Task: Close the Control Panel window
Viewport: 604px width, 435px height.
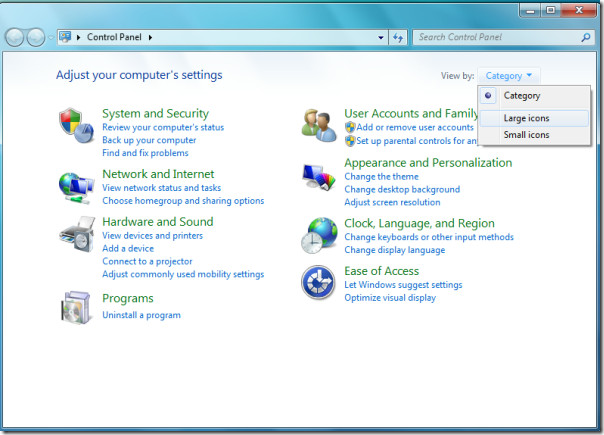Action: pos(579,10)
